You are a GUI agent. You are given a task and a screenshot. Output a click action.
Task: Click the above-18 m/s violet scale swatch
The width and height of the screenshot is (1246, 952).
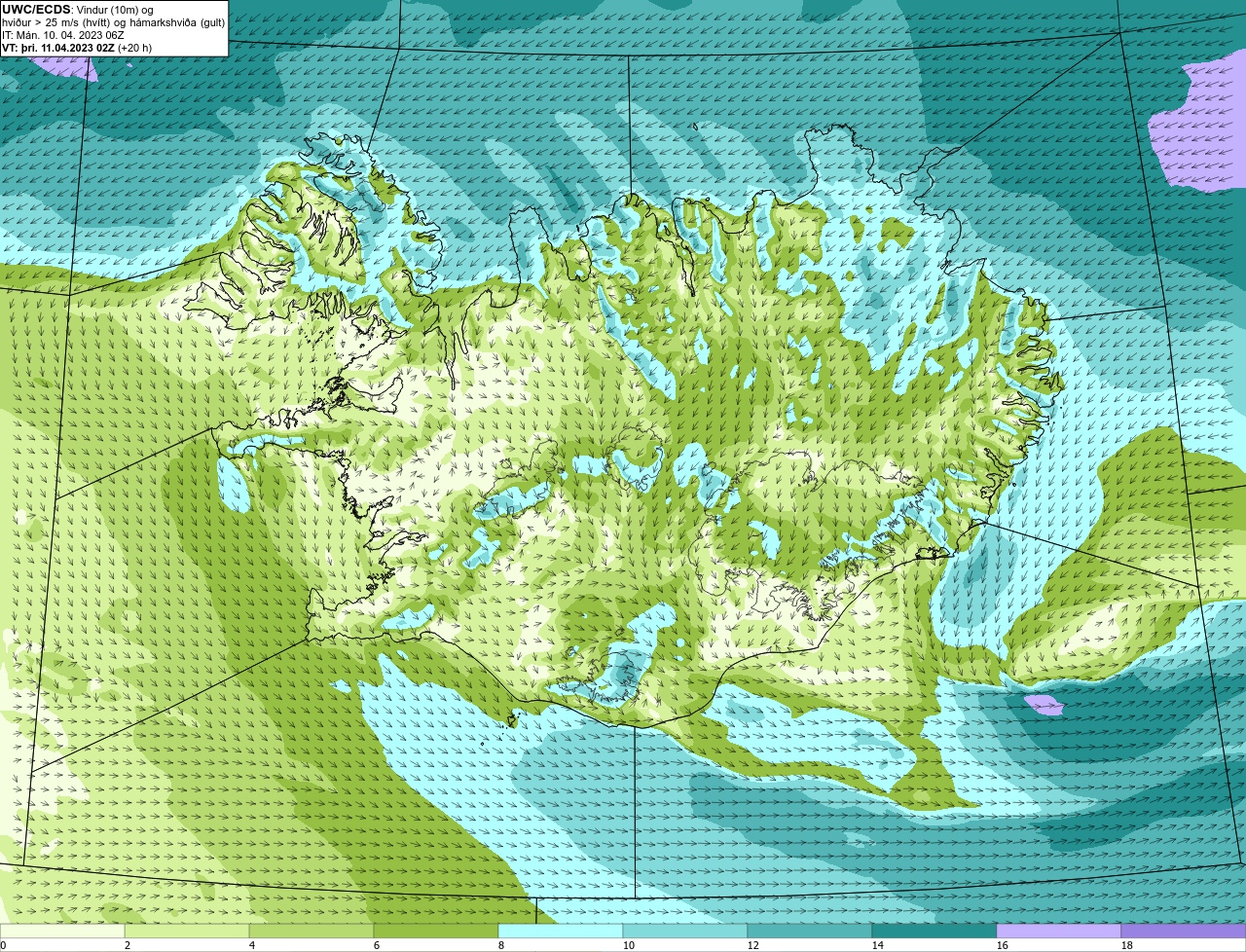1184,932
